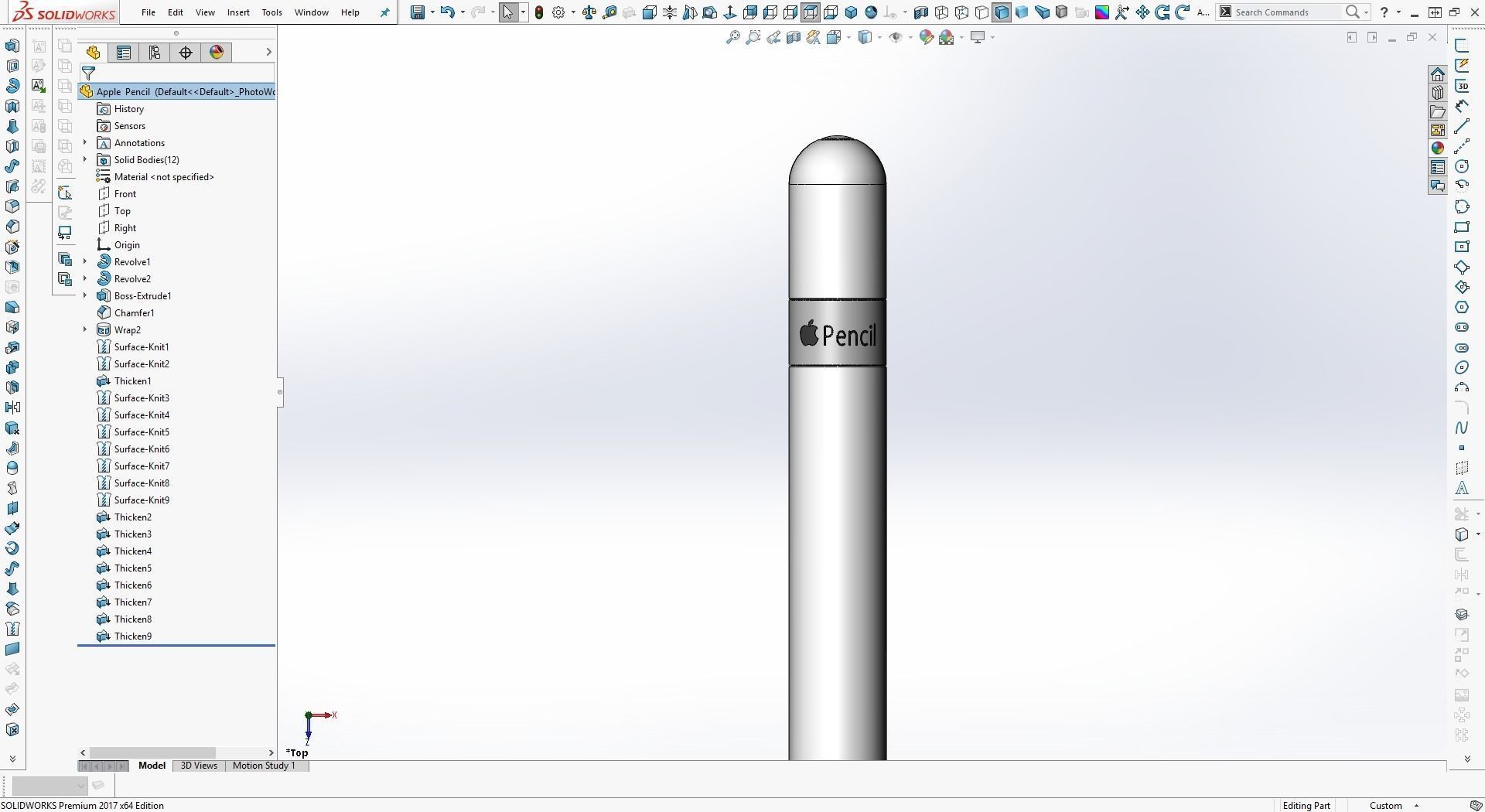1485x812 pixels.
Task: Open Design Library books icon in task pane
Action: [x=1438, y=93]
